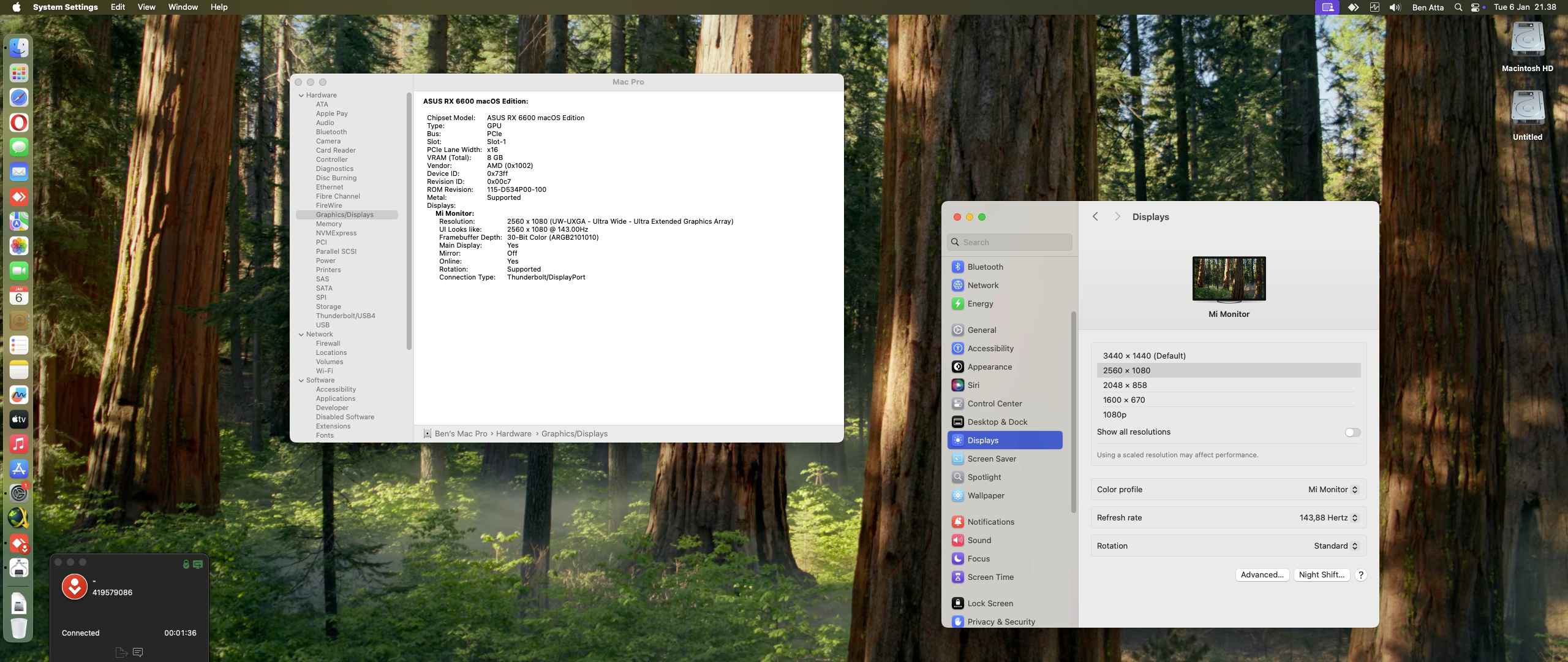The width and height of the screenshot is (1568, 662).
Task: Open Finder from the Dock
Action: click(x=19, y=48)
